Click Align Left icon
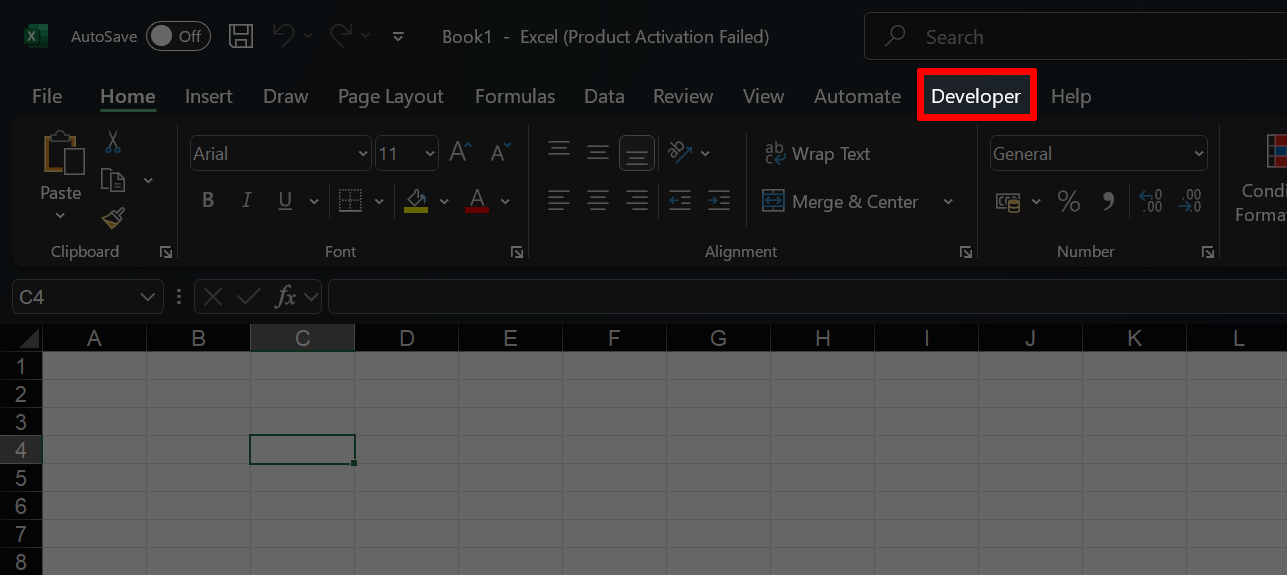This screenshot has height=575, width=1287. [x=559, y=201]
